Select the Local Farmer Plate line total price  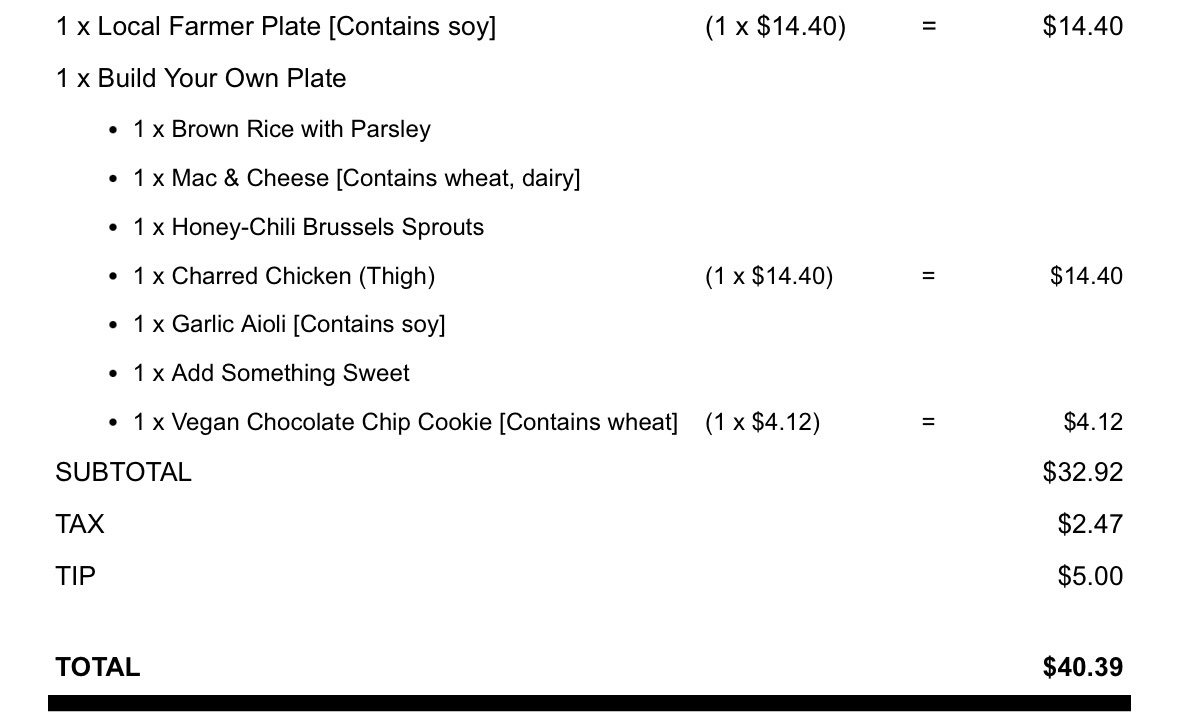tap(1082, 27)
